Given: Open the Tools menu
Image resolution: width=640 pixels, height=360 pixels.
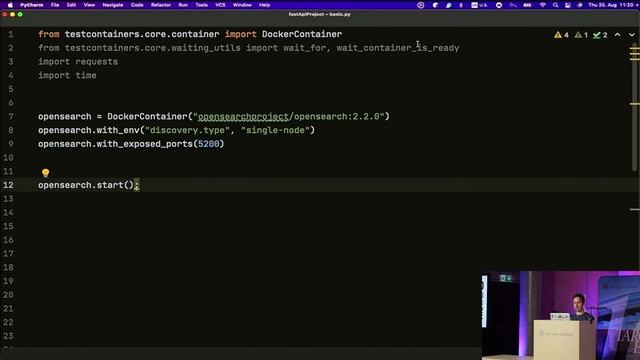Looking at the screenshot, I should tap(201, 5).
